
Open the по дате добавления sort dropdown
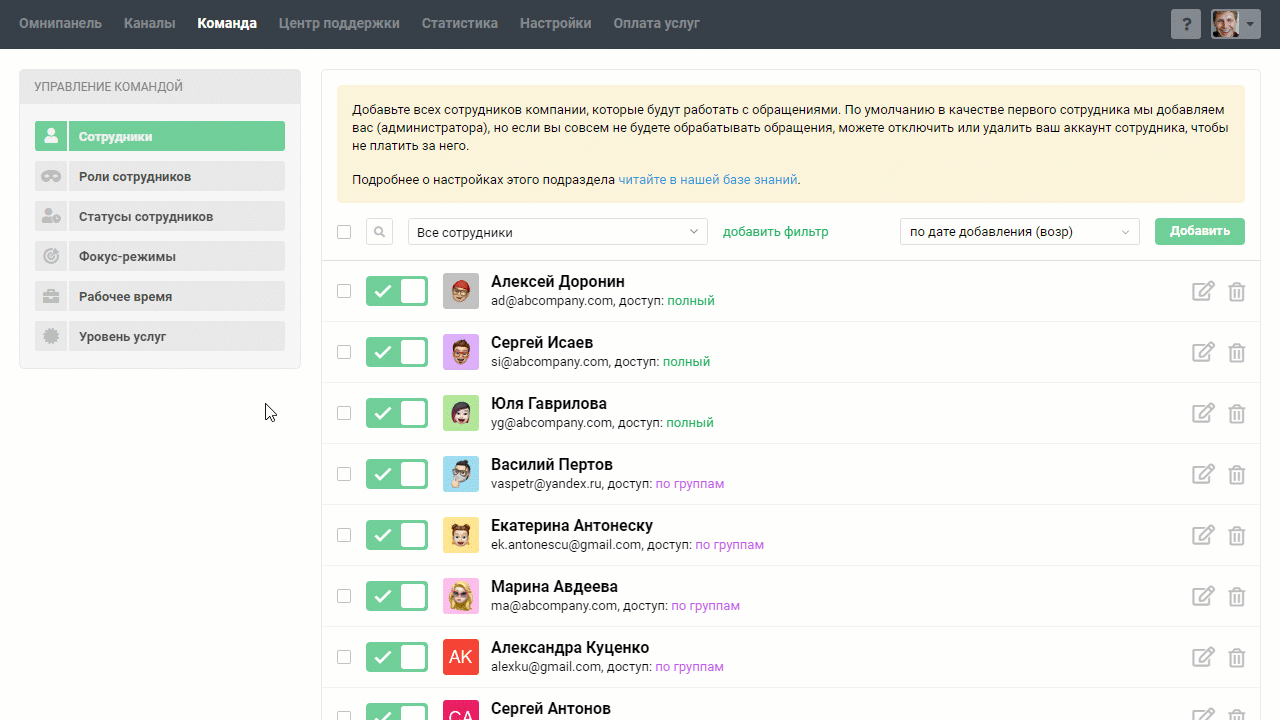1019,232
